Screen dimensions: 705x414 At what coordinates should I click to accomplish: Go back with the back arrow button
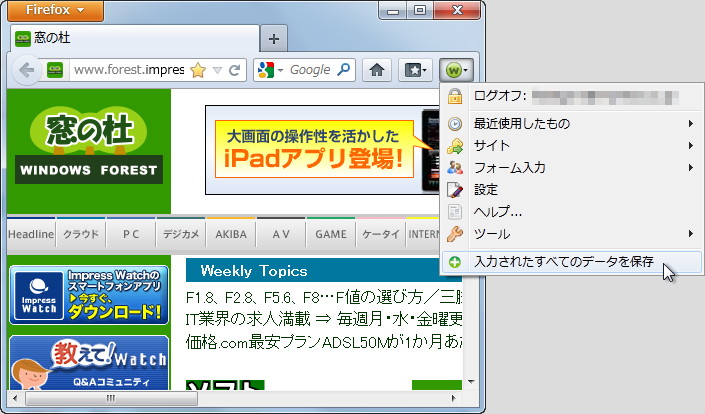(27, 70)
